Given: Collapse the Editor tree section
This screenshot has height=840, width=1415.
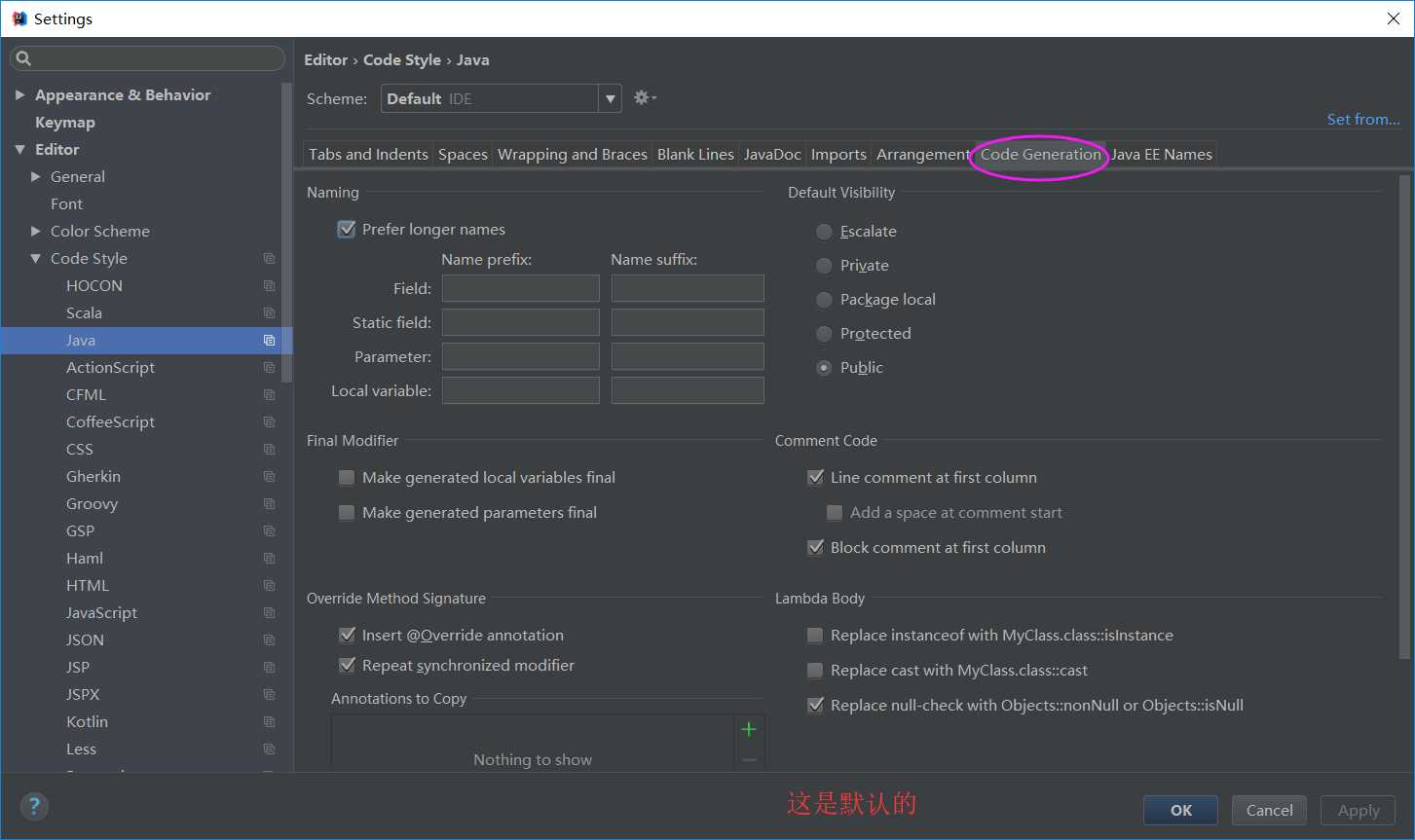Looking at the screenshot, I should [x=19, y=149].
